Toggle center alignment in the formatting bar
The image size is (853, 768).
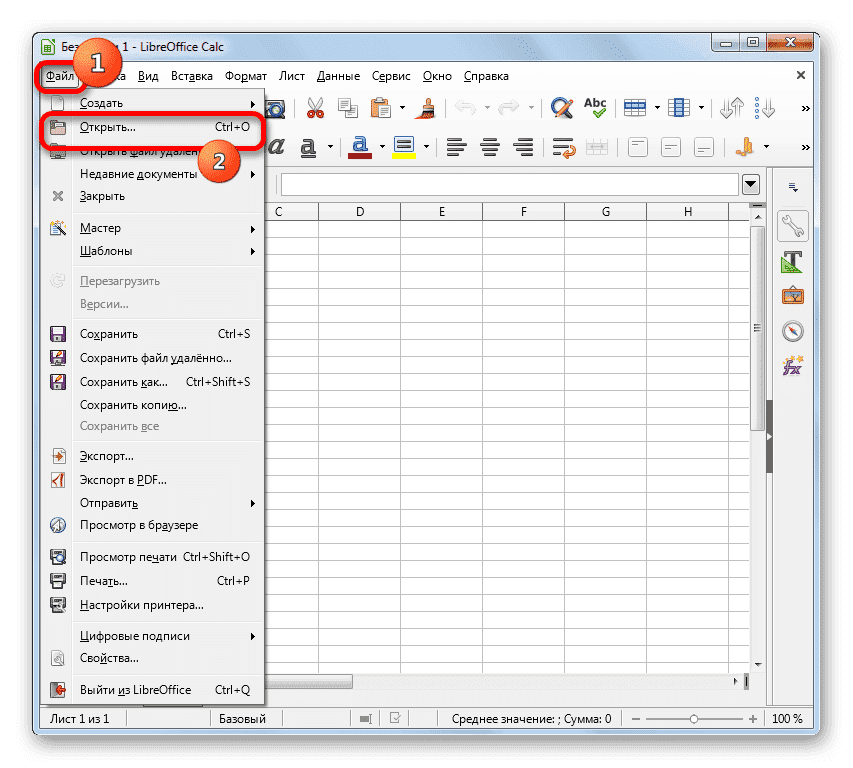(x=489, y=147)
